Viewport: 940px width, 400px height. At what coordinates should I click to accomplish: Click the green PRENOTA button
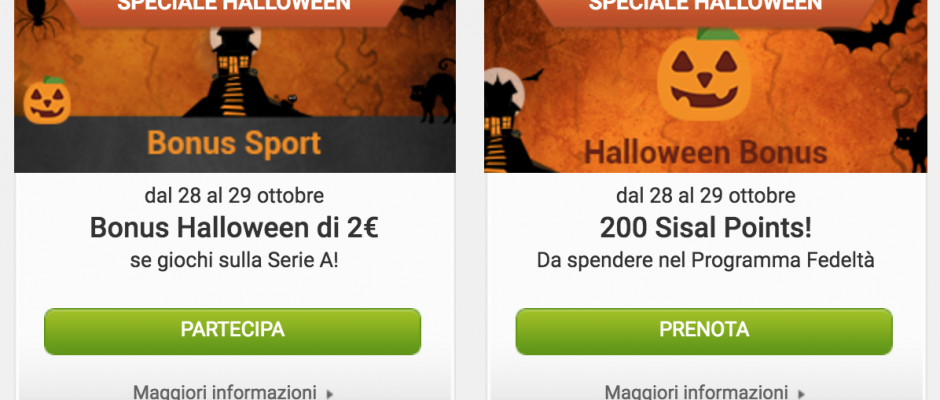pos(704,331)
